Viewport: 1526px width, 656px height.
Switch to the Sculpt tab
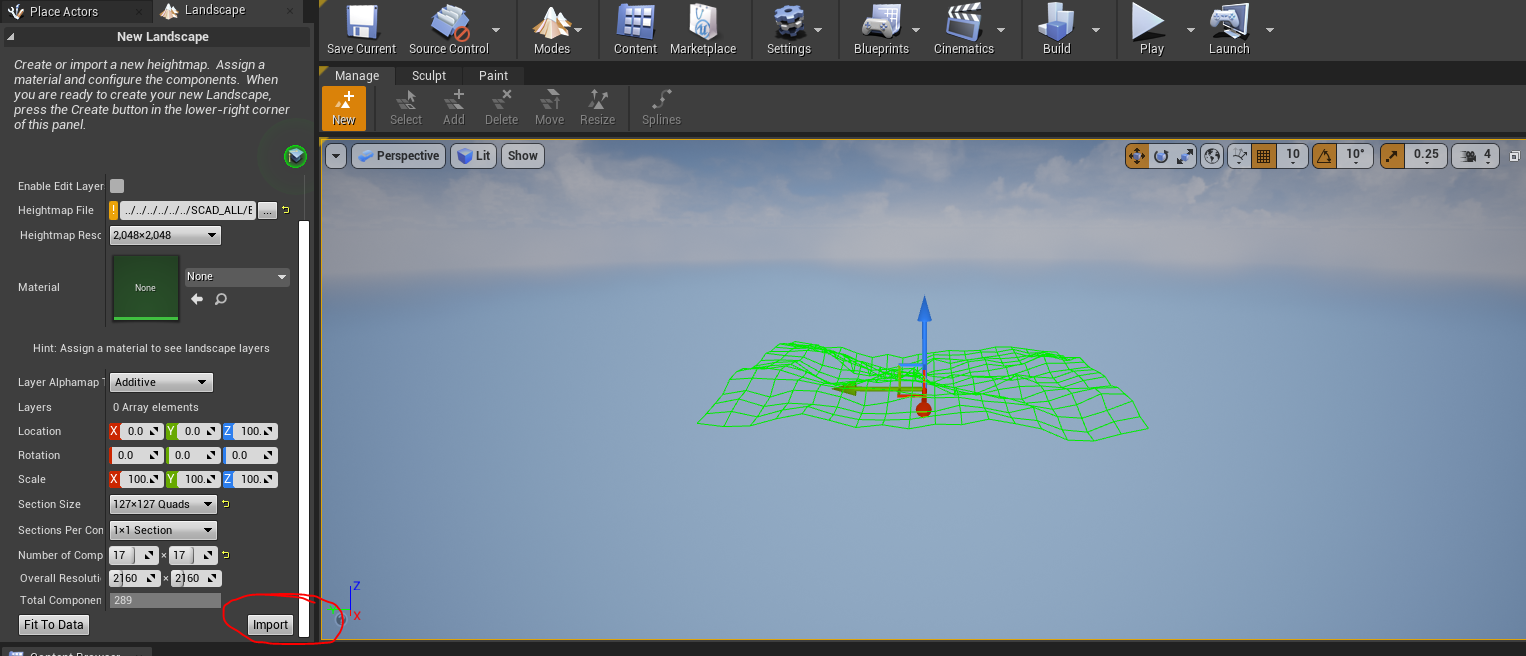(x=429, y=76)
